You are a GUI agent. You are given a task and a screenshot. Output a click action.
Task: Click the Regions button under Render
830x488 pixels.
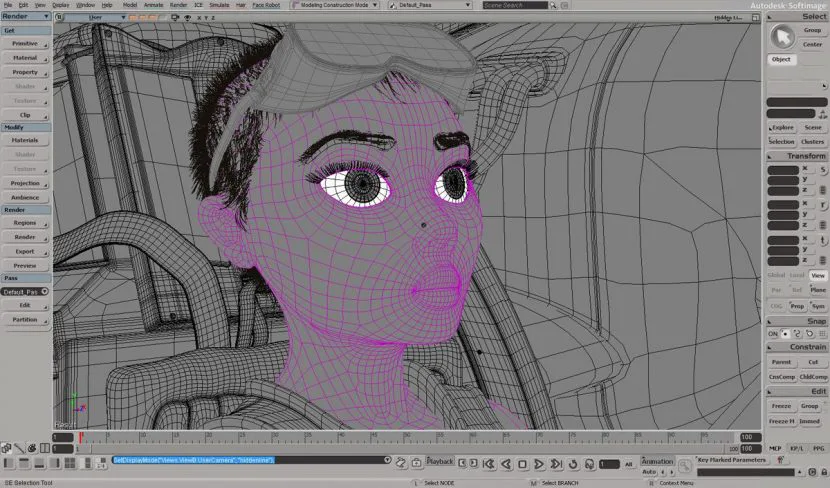click(x=25, y=223)
